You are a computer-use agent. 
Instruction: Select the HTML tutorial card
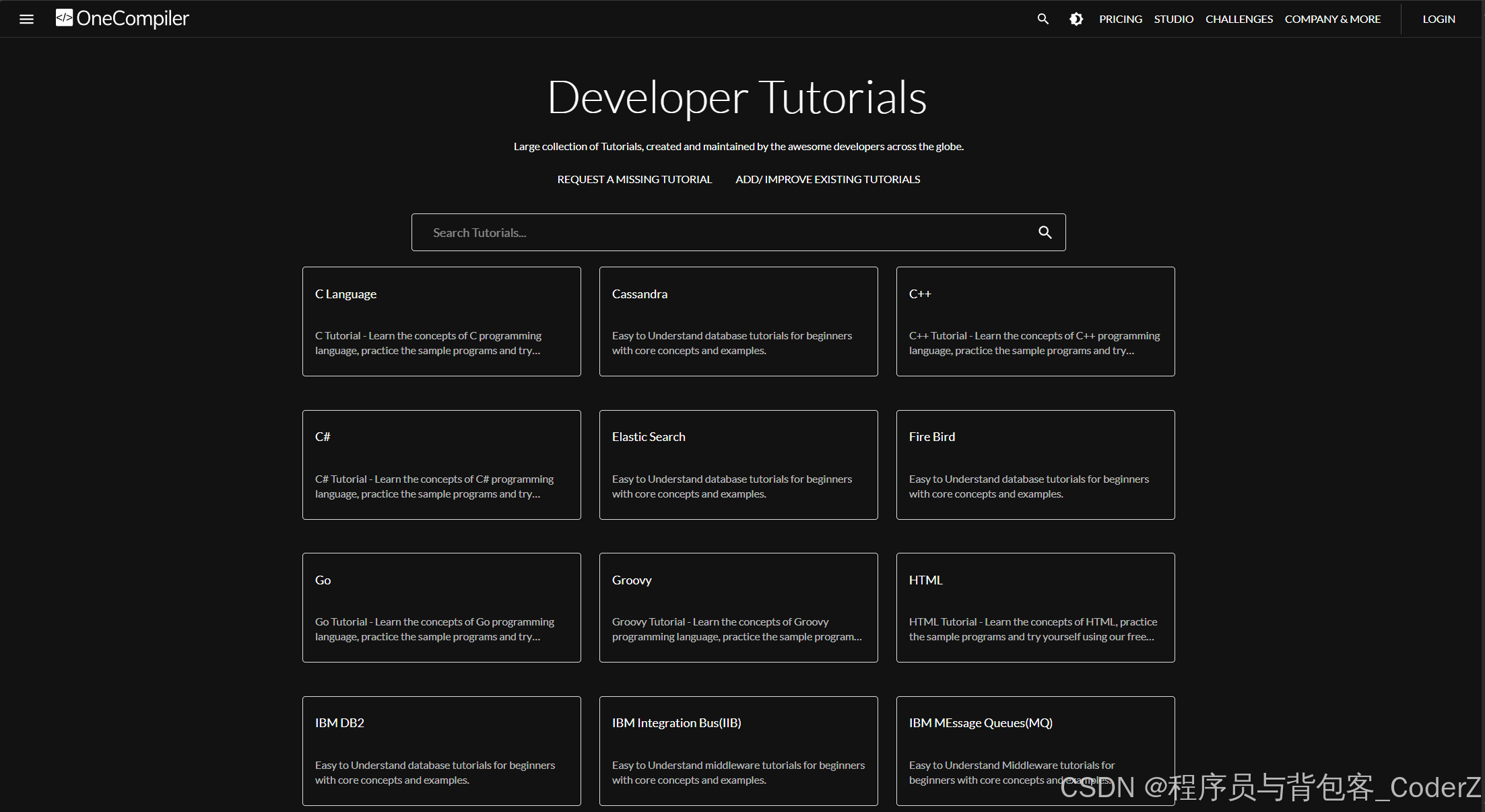[1035, 607]
